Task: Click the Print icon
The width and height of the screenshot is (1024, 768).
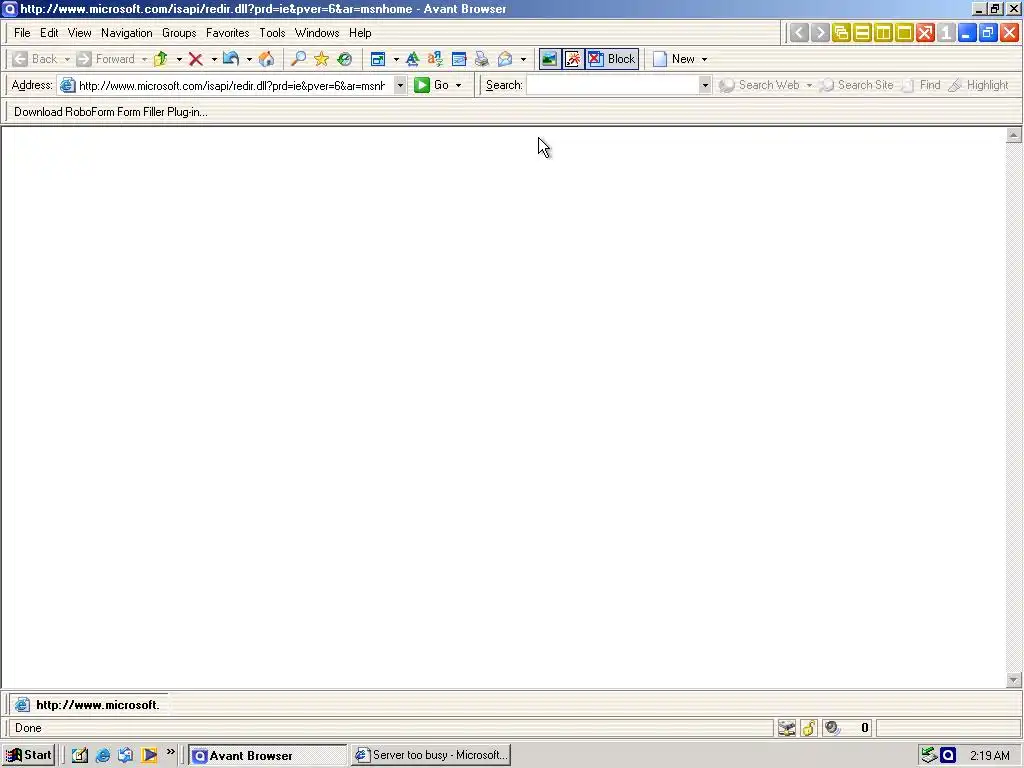Action: 482,59
